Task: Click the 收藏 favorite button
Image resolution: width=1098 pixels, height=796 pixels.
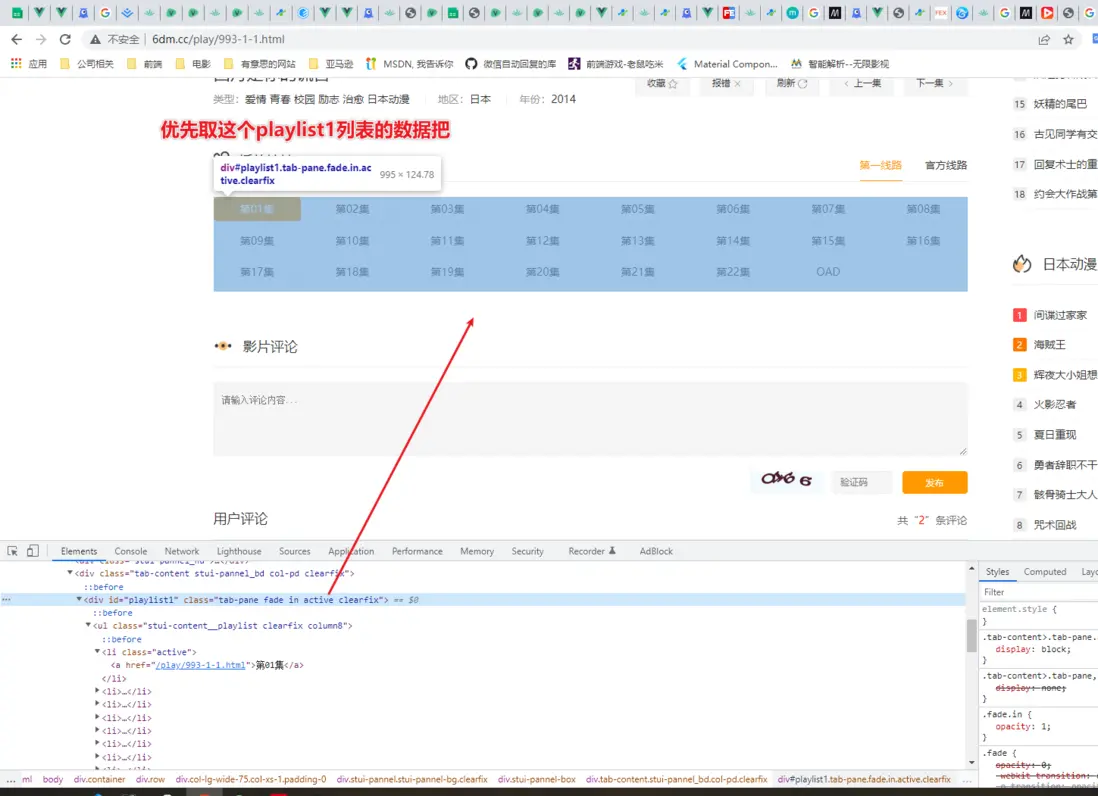Action: tap(662, 83)
